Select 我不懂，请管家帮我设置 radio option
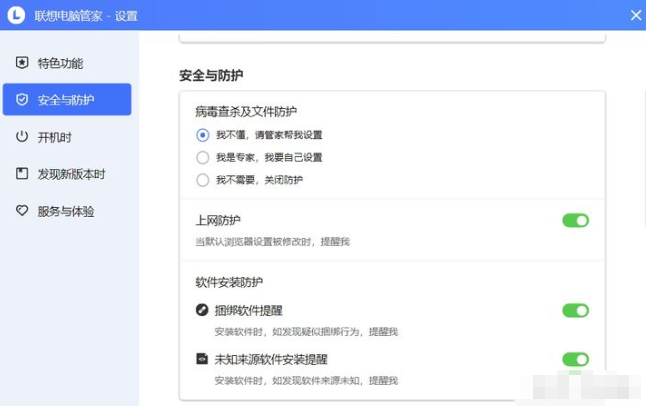Viewport: 646px width, 406px height. [202, 135]
